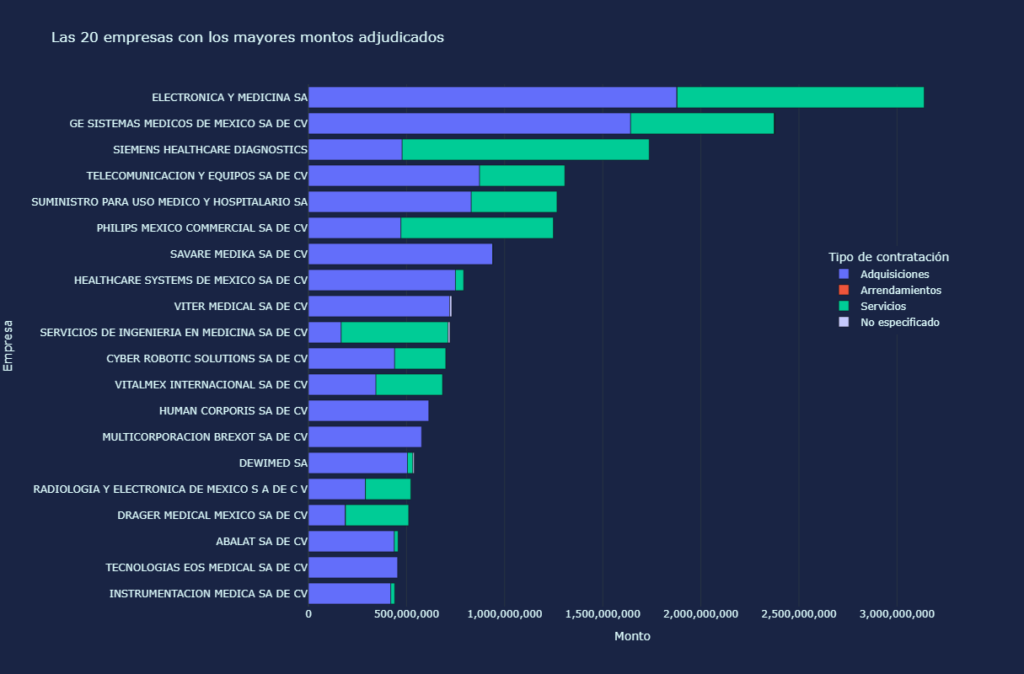Image resolution: width=1024 pixels, height=674 pixels.
Task: Click the VITER MEDICAL bar
Action: tap(379, 306)
